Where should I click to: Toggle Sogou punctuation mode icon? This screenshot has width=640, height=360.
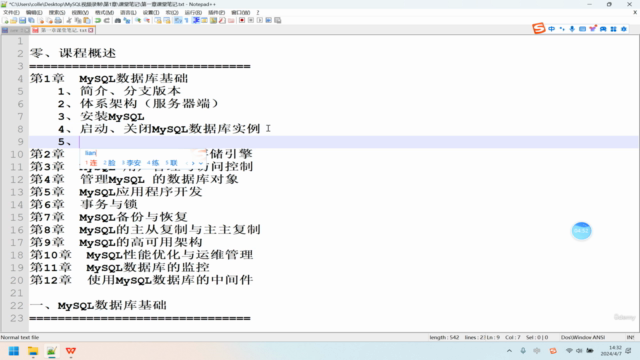[x=562, y=29]
